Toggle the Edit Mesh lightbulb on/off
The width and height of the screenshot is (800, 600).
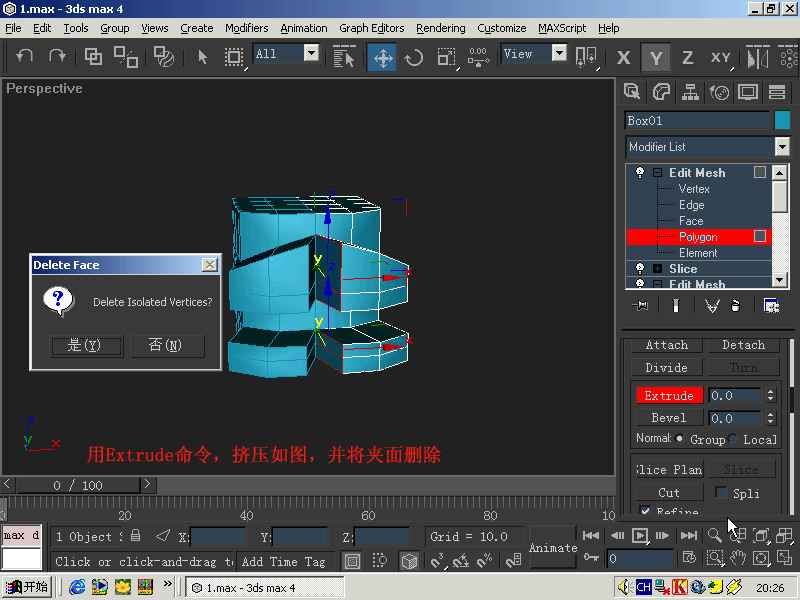point(640,172)
